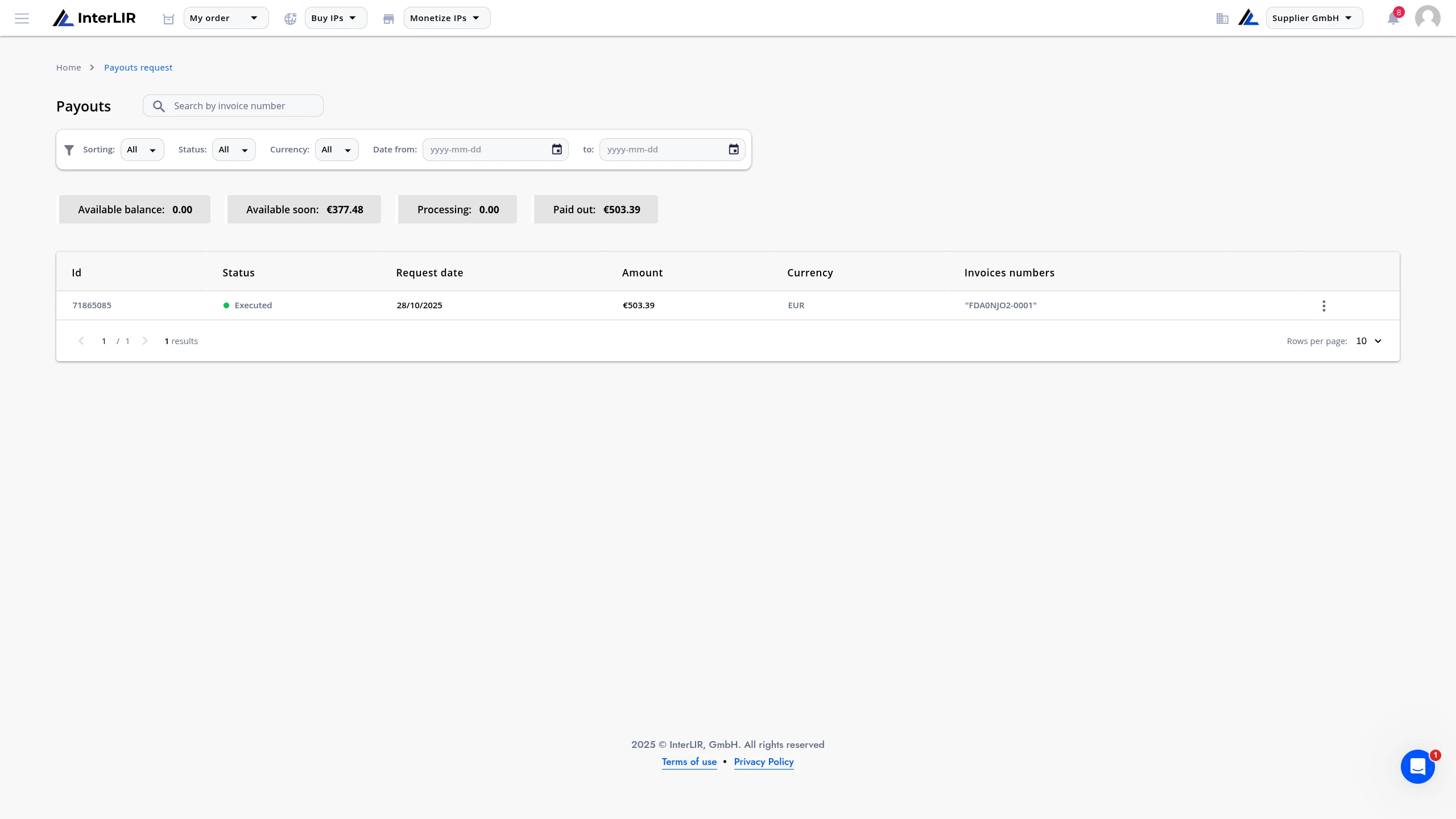Click the Available soon €377.48 card
The height and width of the screenshot is (819, 1456).
click(304, 209)
